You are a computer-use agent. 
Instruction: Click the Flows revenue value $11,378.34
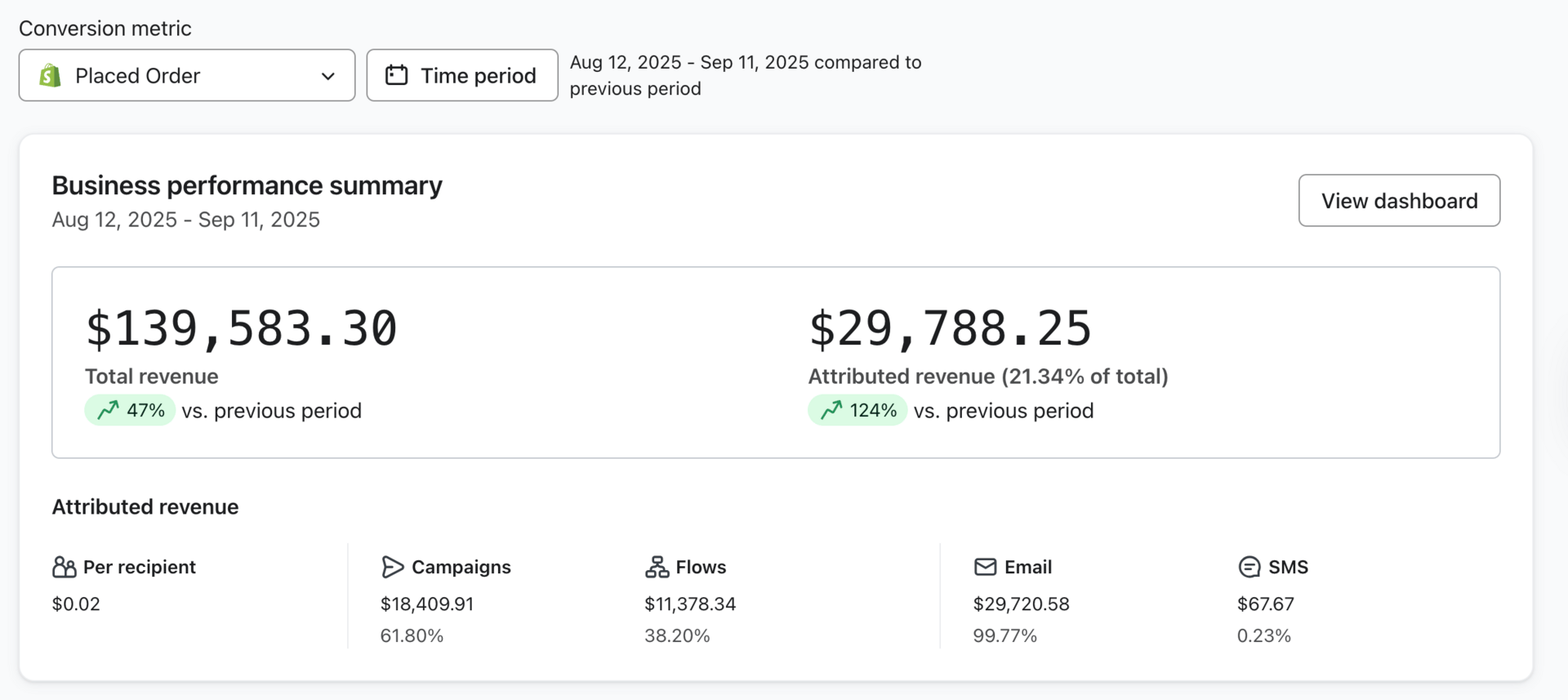click(690, 604)
